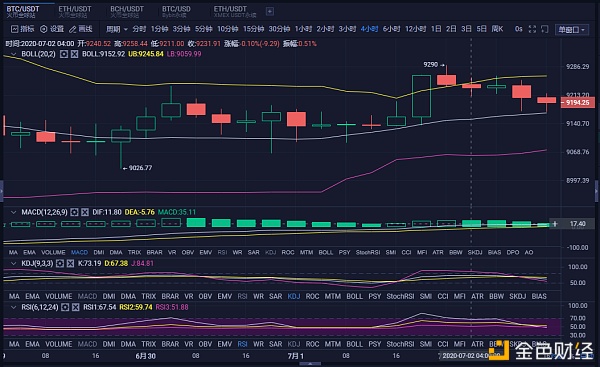Open MACD(12,26,9) indicator settings gear
This screenshot has width=600, height=367.
(74, 212)
